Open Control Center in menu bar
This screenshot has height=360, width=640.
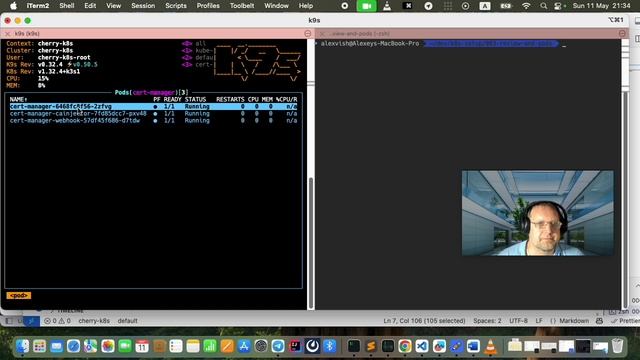point(558,6)
